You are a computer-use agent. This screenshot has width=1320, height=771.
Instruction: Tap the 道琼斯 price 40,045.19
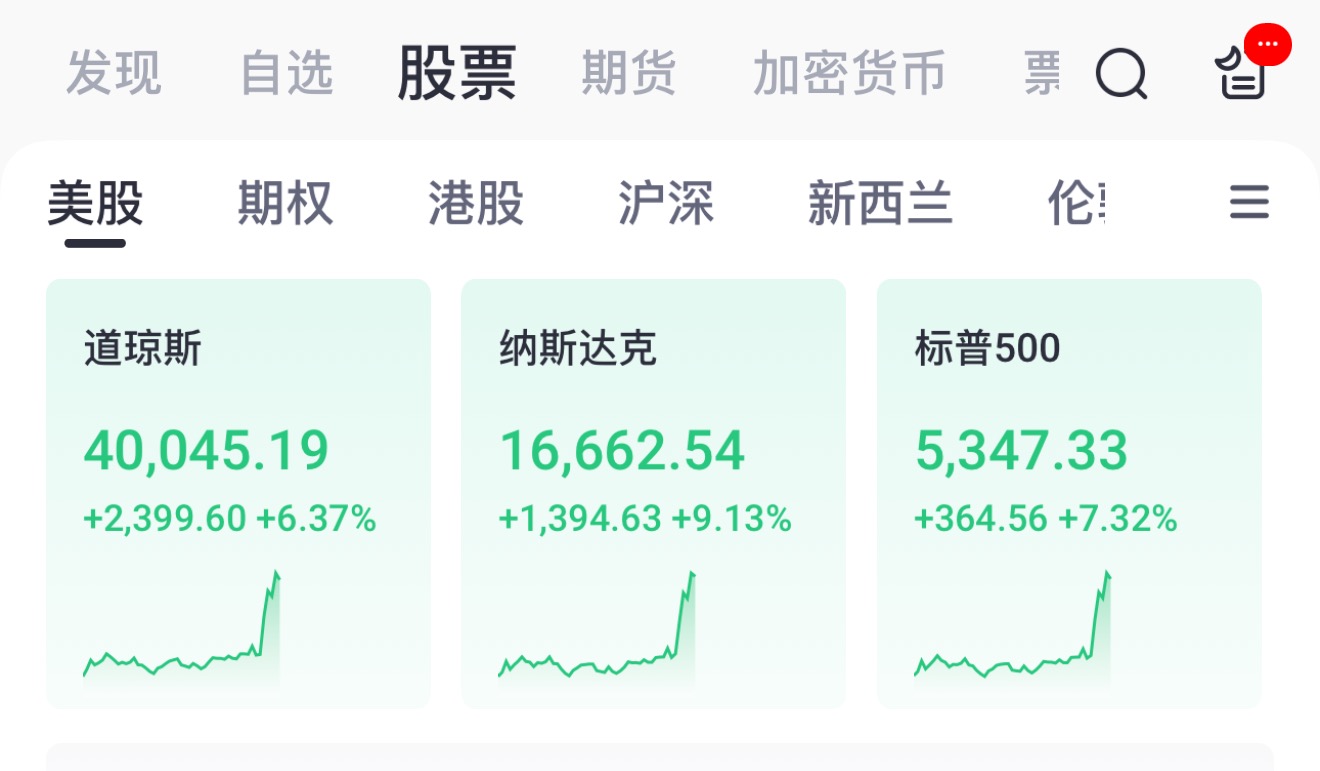pyautogui.click(x=206, y=450)
